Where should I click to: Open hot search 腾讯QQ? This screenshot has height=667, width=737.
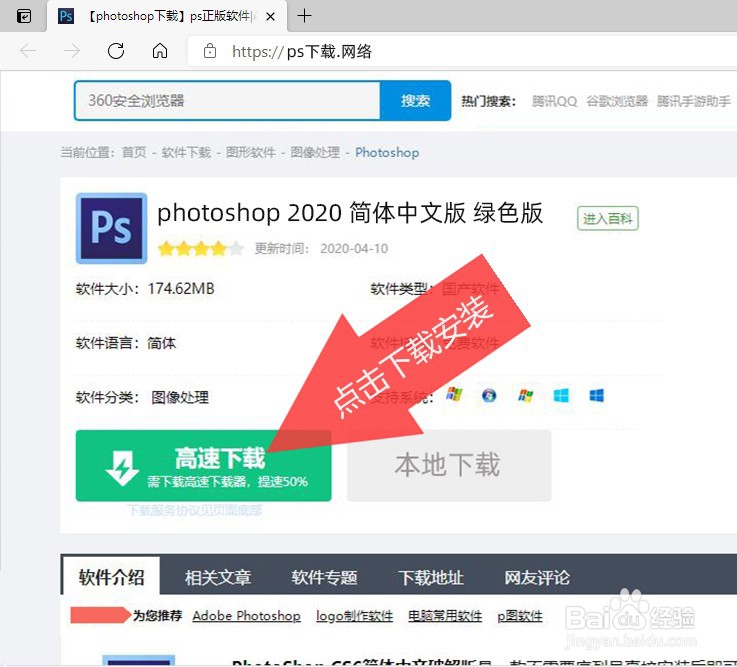[554, 101]
